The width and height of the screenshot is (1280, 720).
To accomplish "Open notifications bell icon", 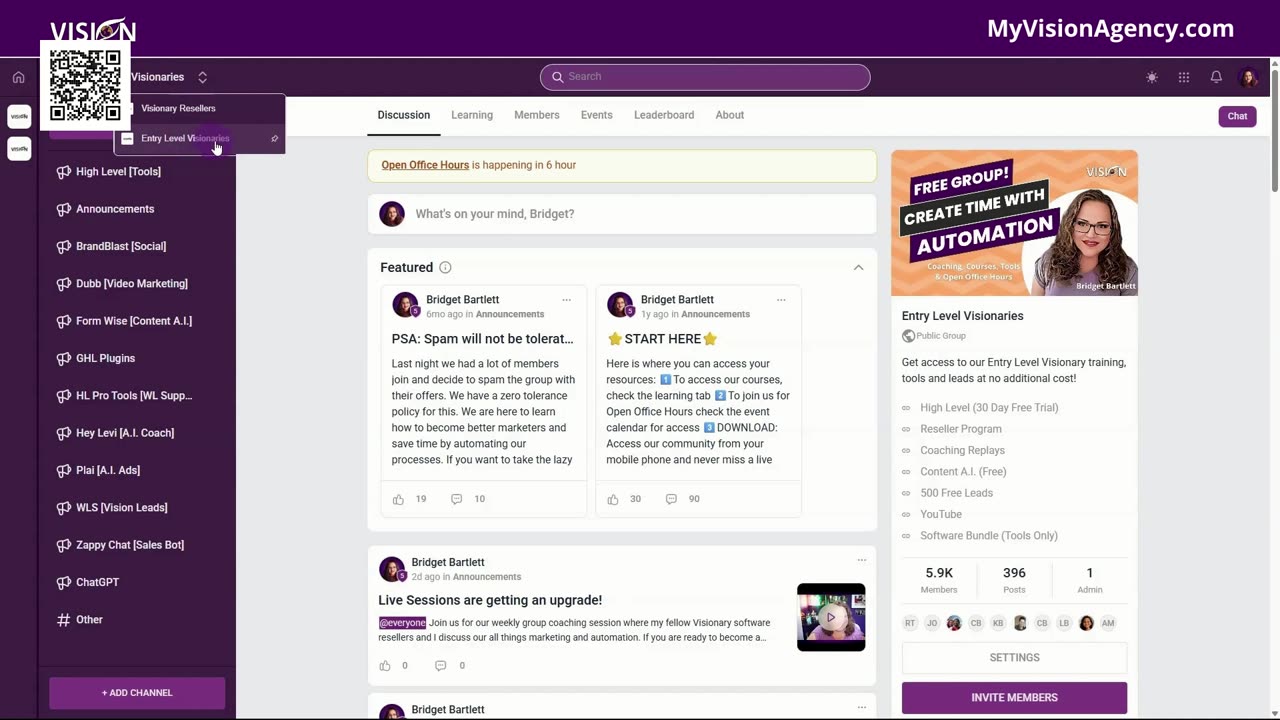I will (x=1216, y=77).
